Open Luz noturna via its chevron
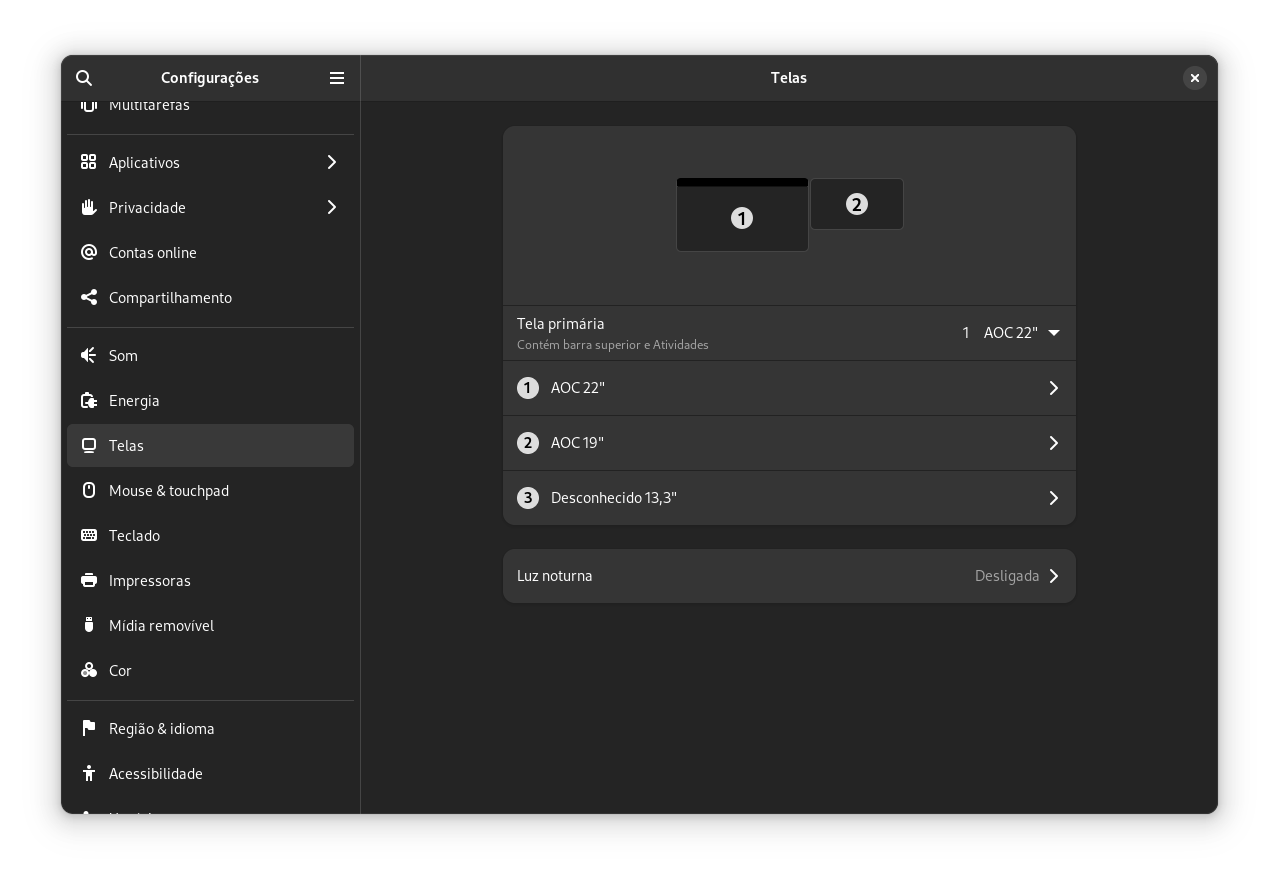1279x881 pixels. pyautogui.click(x=1054, y=576)
